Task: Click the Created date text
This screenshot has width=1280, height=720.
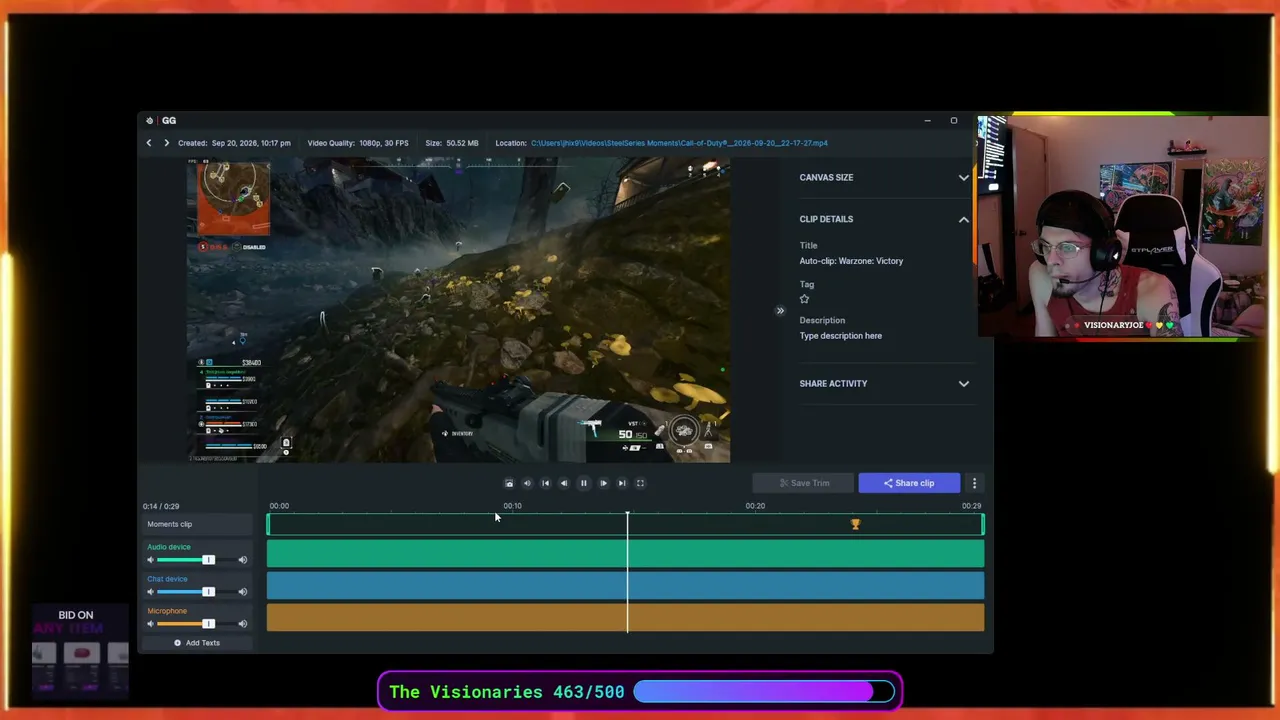Action: 234,143
